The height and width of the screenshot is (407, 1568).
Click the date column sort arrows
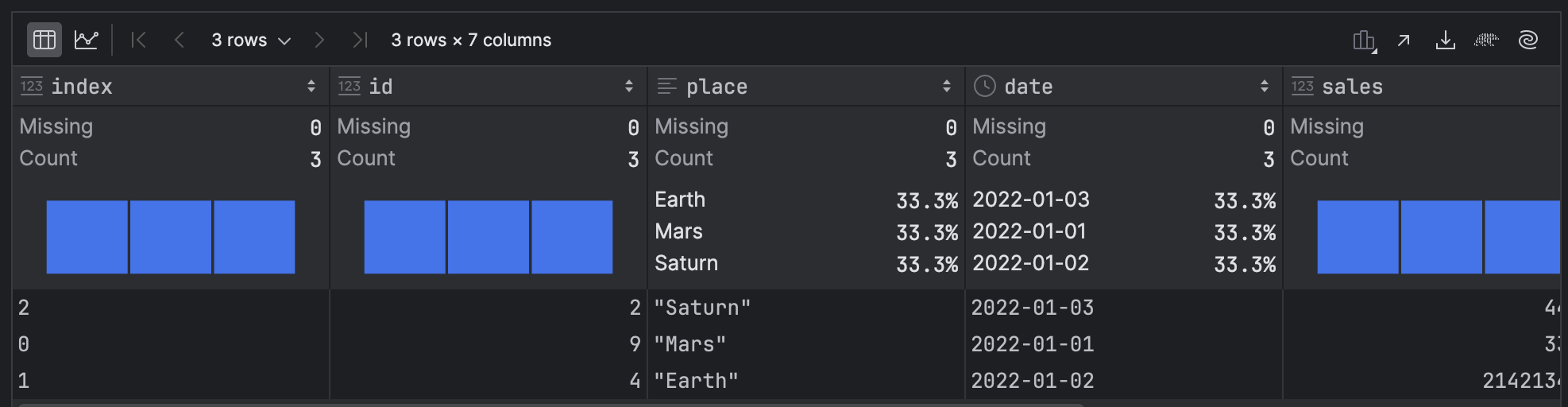(x=1265, y=86)
